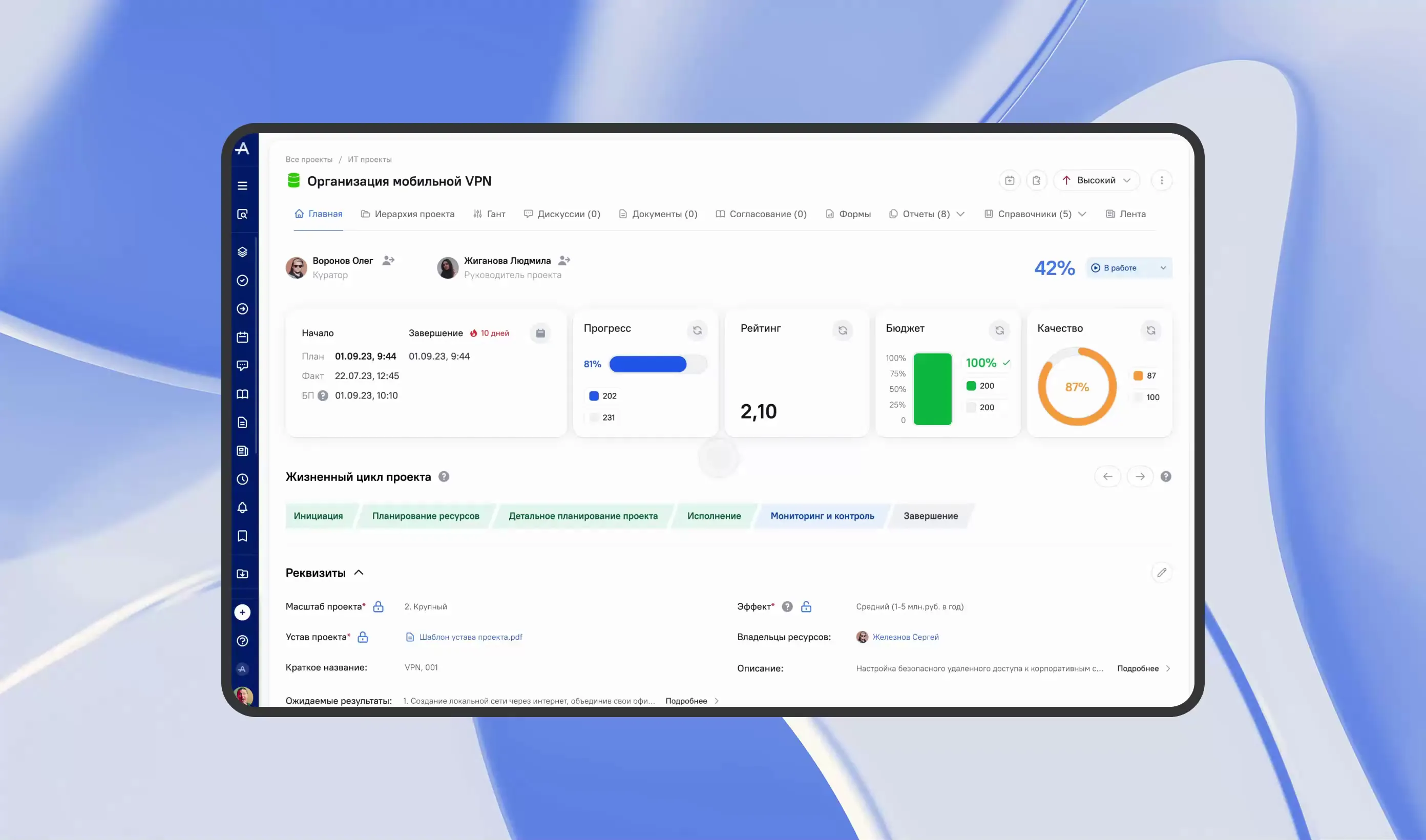Toggle lock next to Эффект field
The image size is (1426, 840).
[x=806, y=606]
